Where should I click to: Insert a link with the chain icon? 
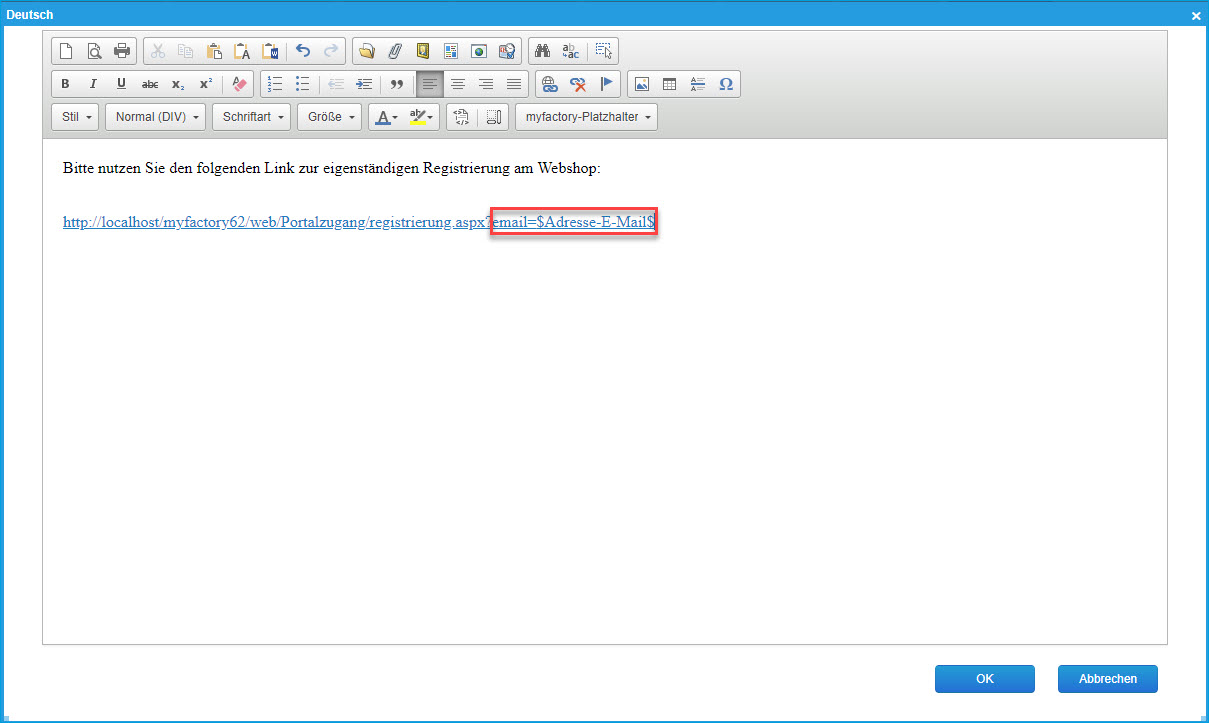pos(548,84)
